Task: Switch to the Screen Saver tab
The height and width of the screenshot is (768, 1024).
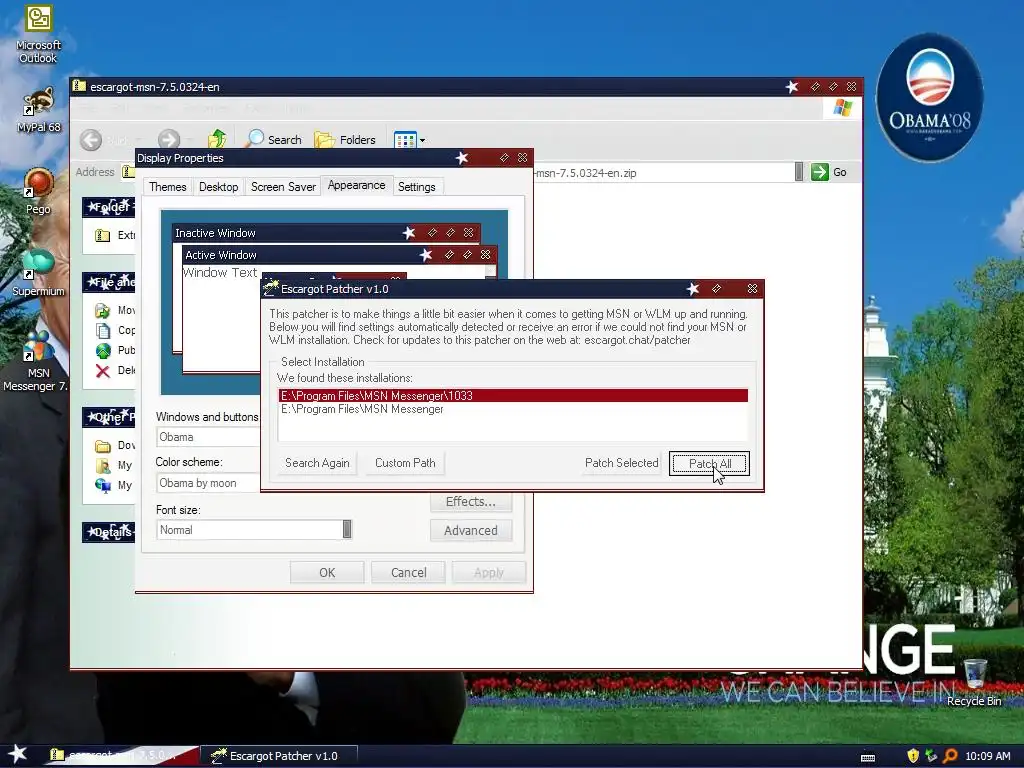Action: (x=283, y=187)
